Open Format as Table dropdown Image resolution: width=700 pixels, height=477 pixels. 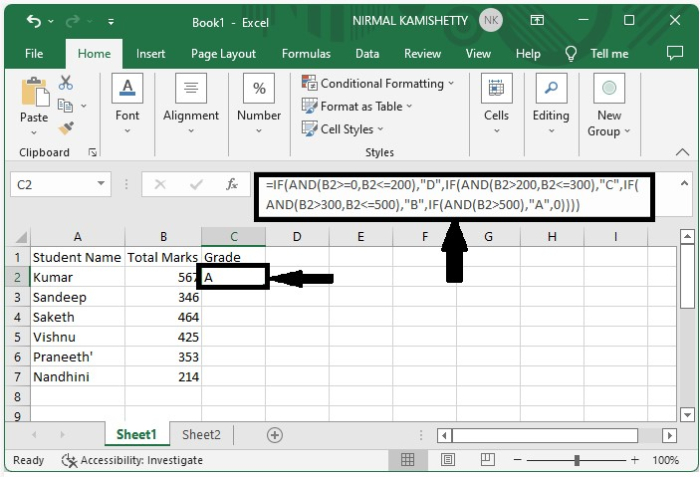(357, 106)
